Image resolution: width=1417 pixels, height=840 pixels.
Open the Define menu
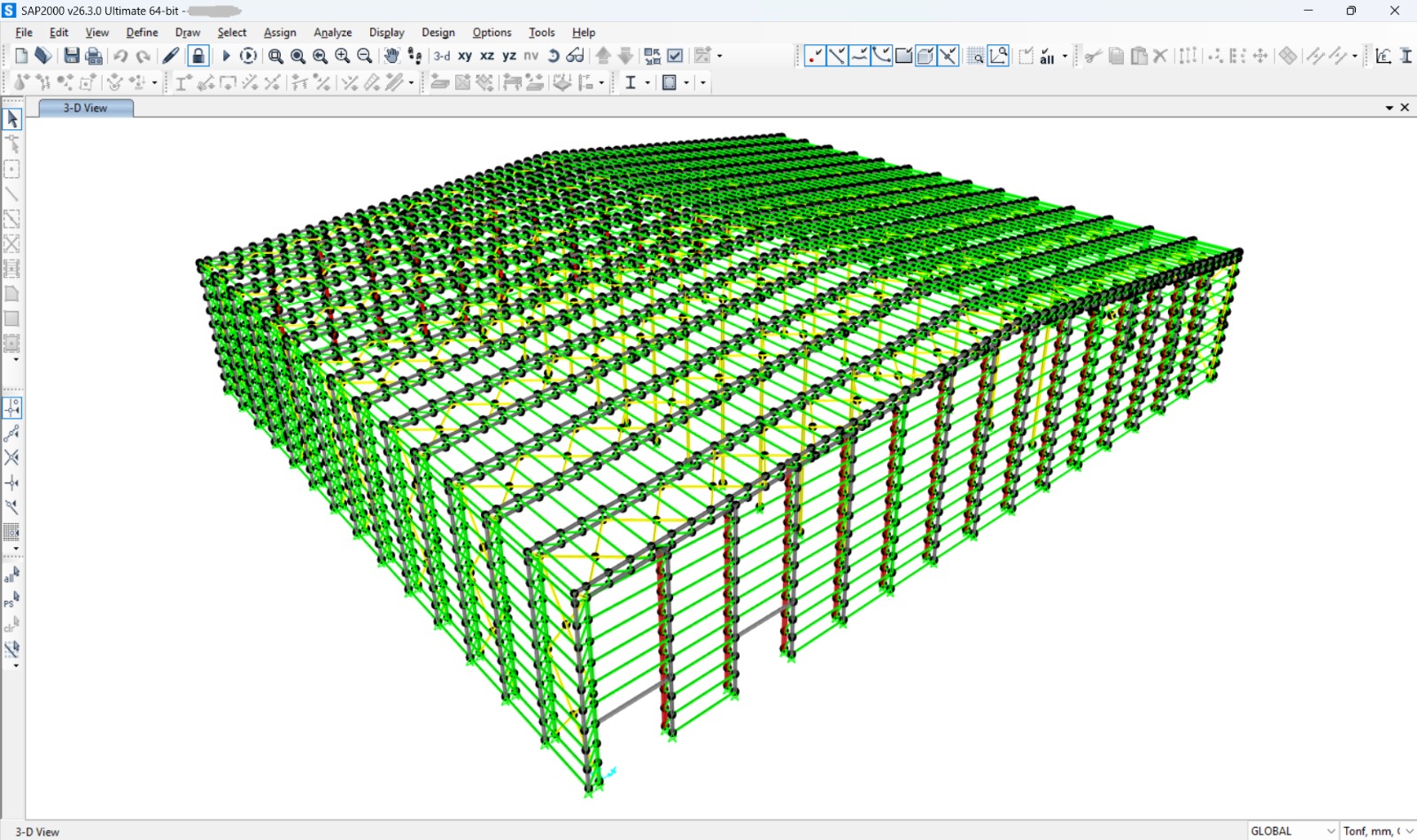pos(142,33)
